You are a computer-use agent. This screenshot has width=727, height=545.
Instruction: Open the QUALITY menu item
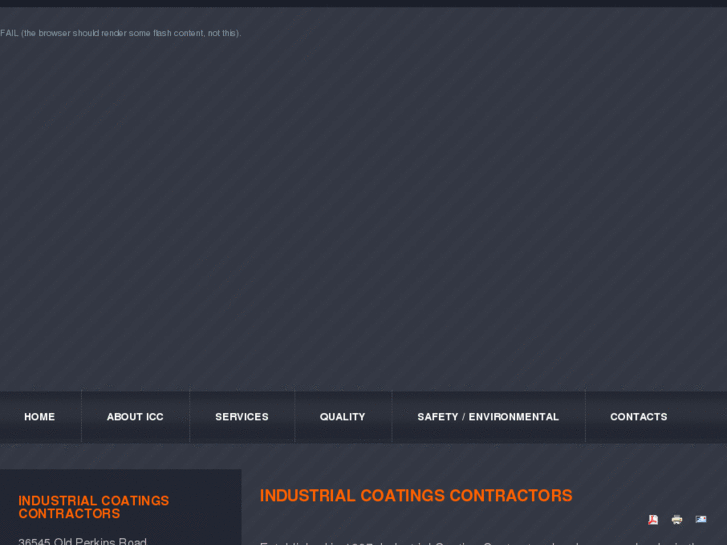[x=343, y=417]
